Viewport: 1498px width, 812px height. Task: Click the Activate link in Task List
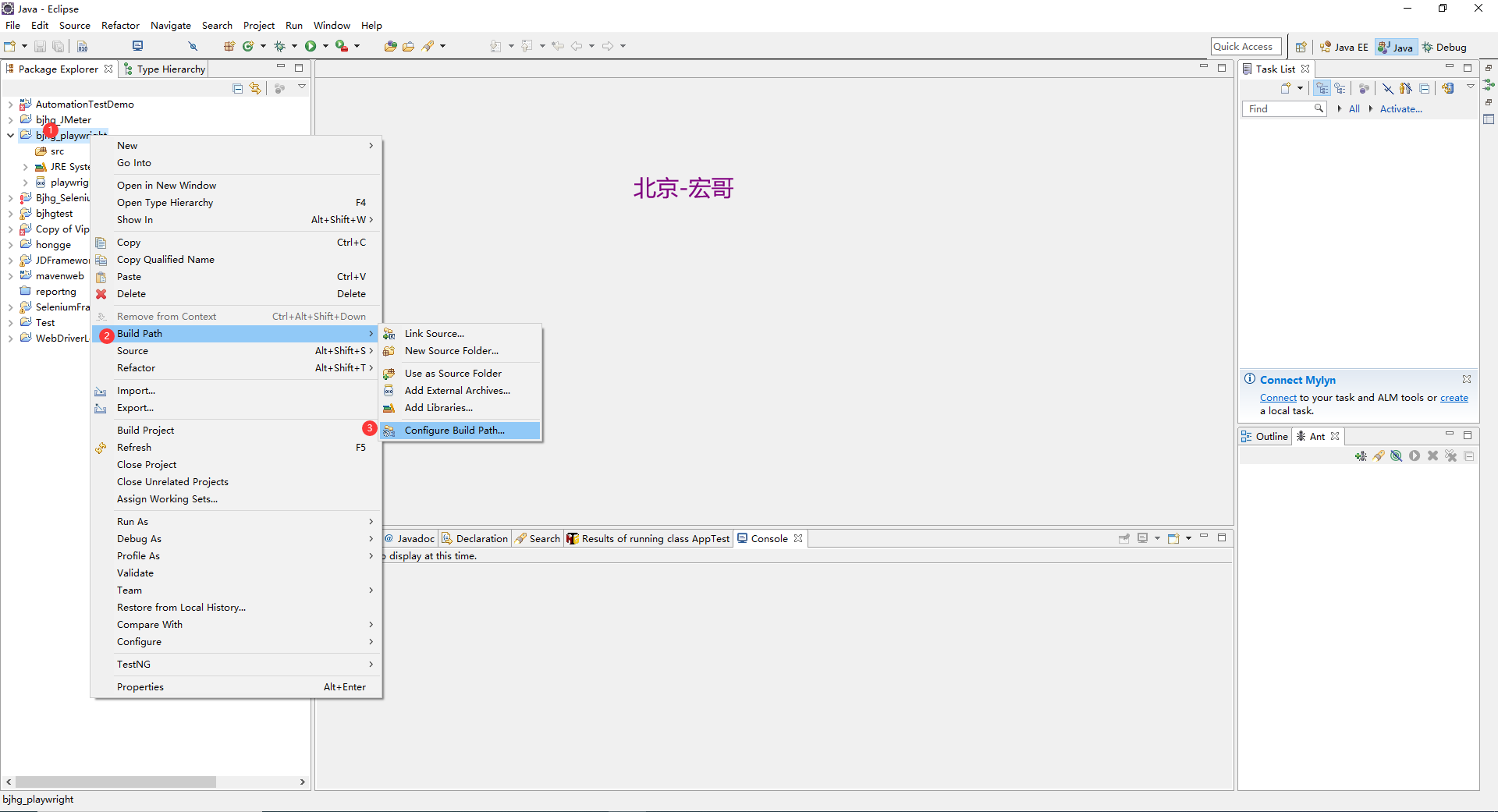tap(1400, 108)
